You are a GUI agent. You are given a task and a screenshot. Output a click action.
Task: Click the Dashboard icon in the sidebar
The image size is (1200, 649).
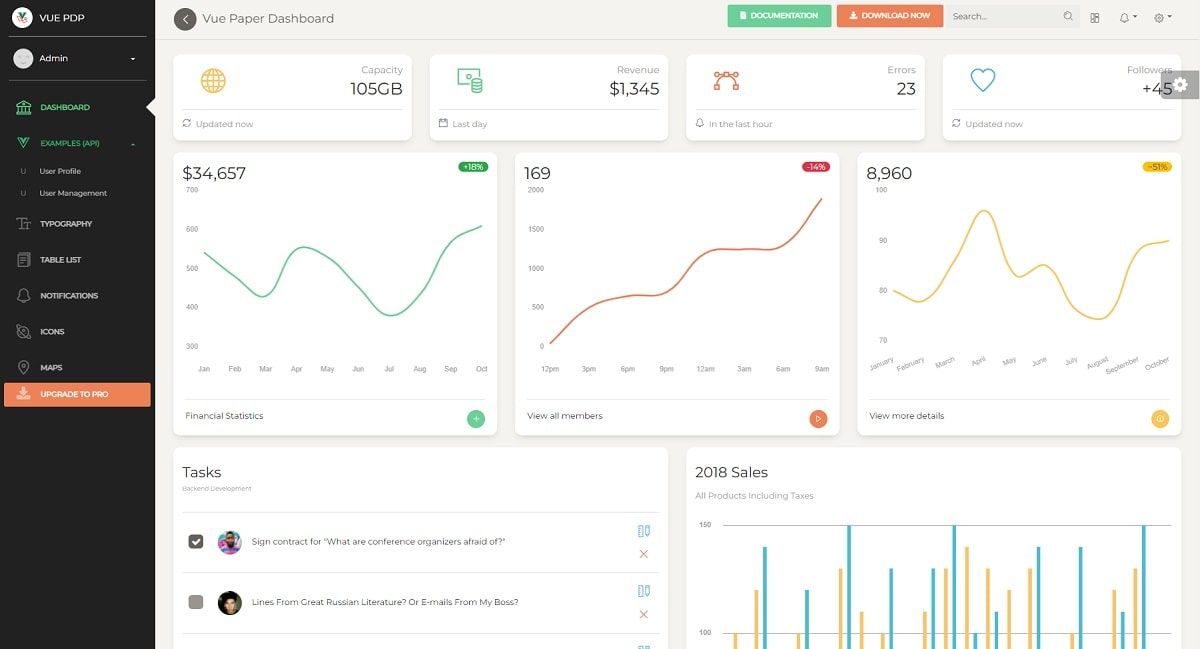coord(22,107)
